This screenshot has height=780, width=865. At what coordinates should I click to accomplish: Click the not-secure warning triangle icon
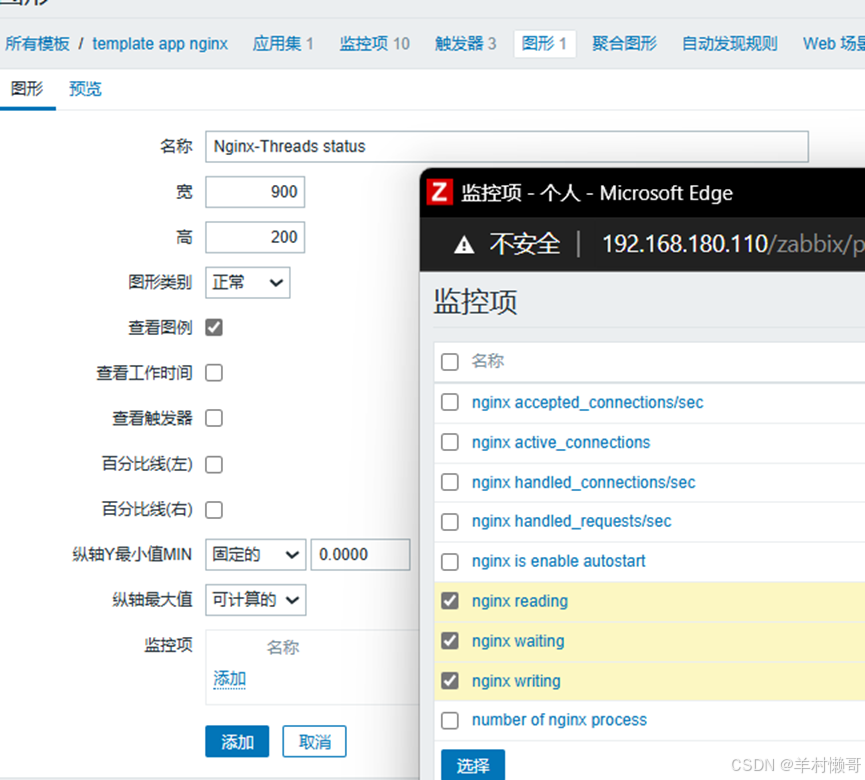tap(464, 244)
